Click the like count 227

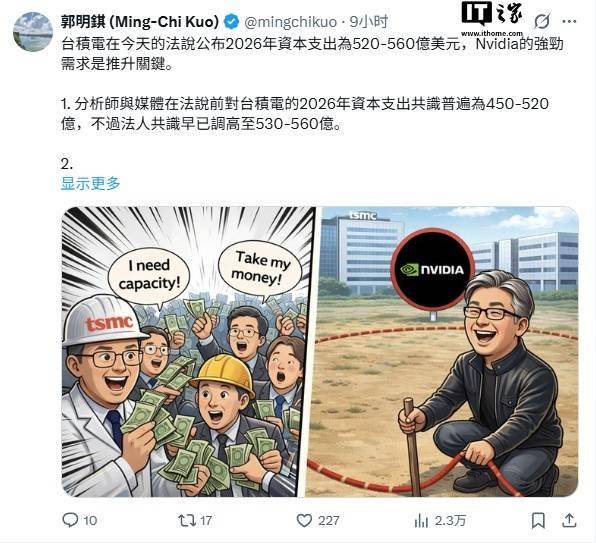coord(328,520)
